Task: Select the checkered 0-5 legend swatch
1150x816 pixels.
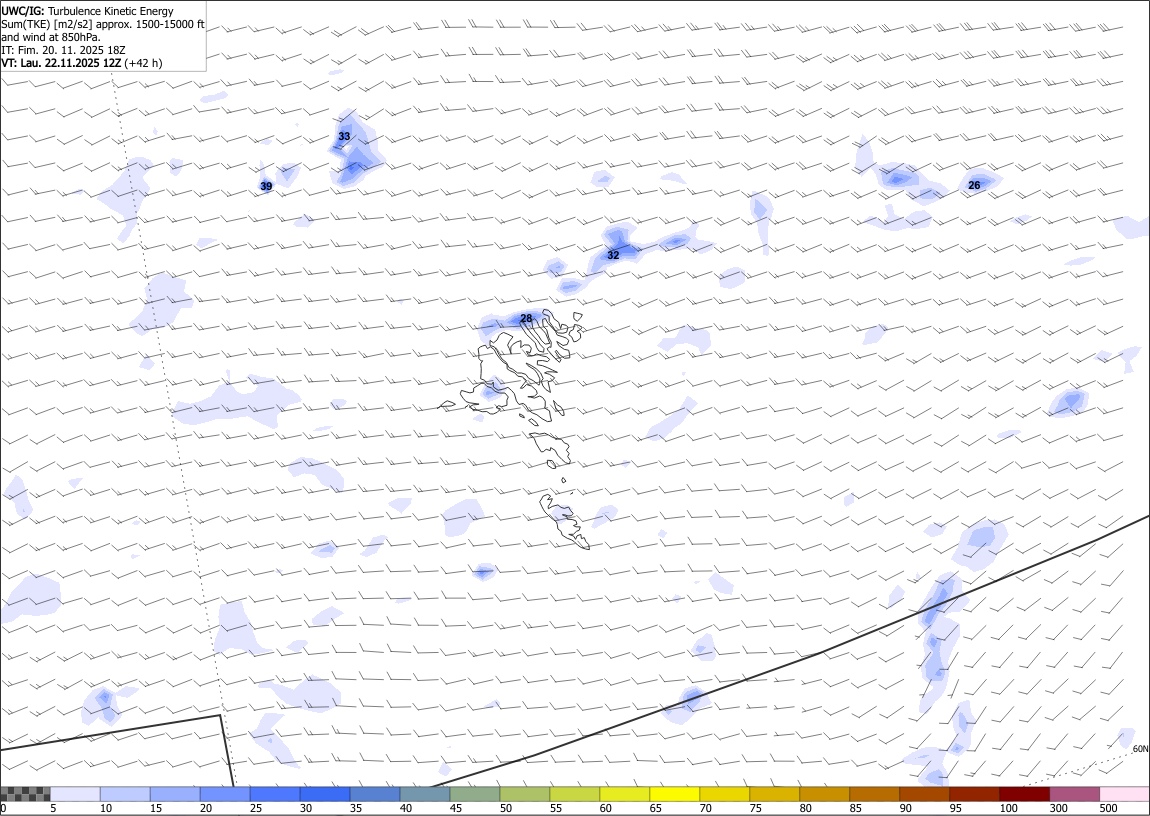Action: pos(25,794)
